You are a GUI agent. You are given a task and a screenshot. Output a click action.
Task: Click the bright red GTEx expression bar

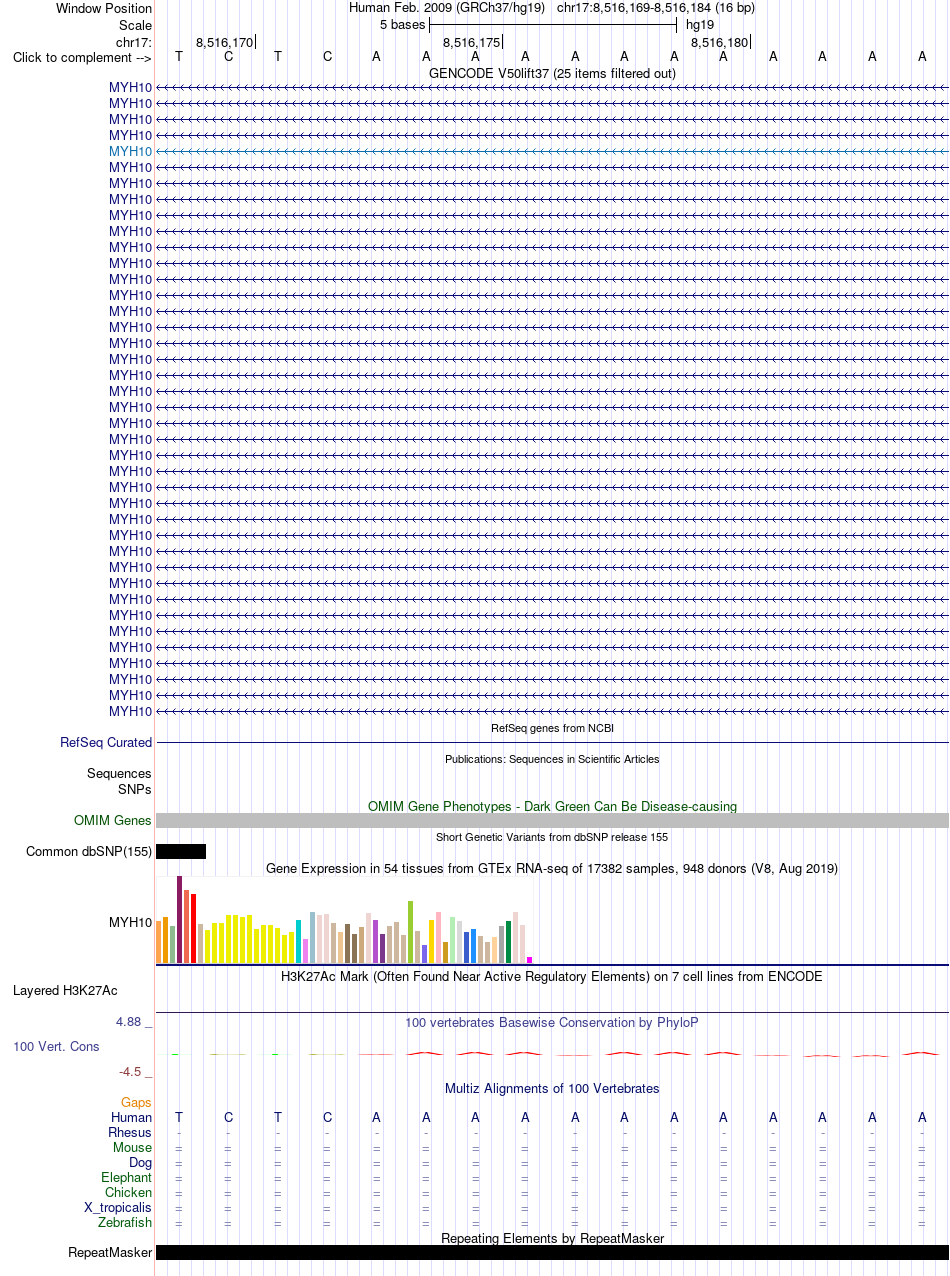[x=193, y=929]
